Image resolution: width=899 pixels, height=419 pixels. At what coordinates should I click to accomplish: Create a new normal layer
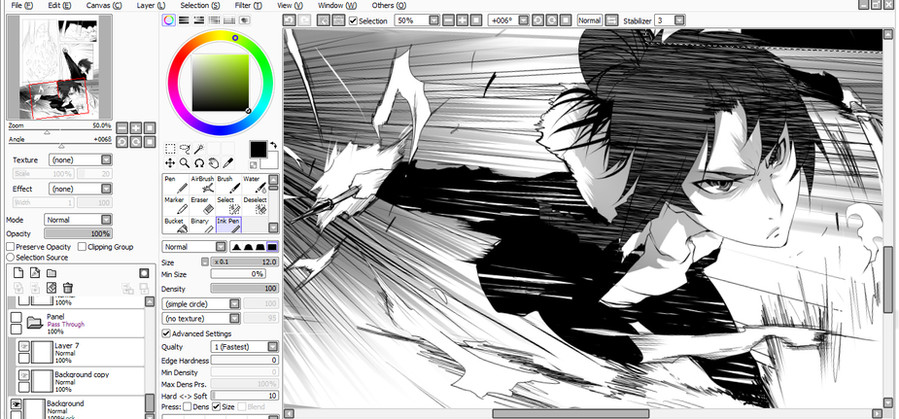point(18,272)
